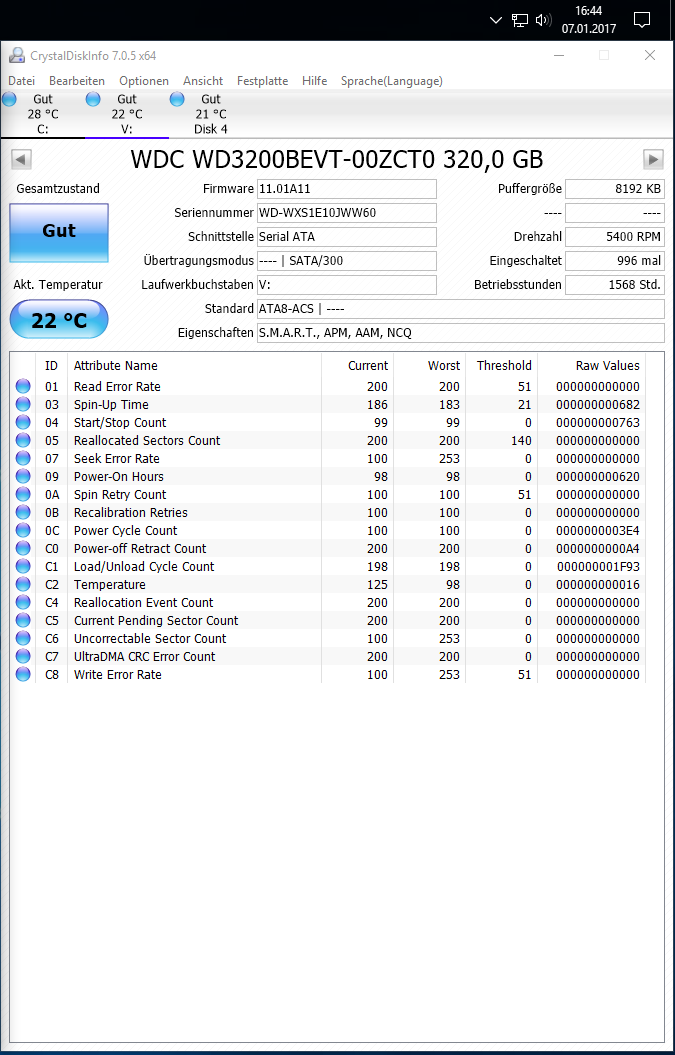The image size is (675, 1055).
Task: Show hidden system tray icons chevron
Action: click(x=495, y=21)
